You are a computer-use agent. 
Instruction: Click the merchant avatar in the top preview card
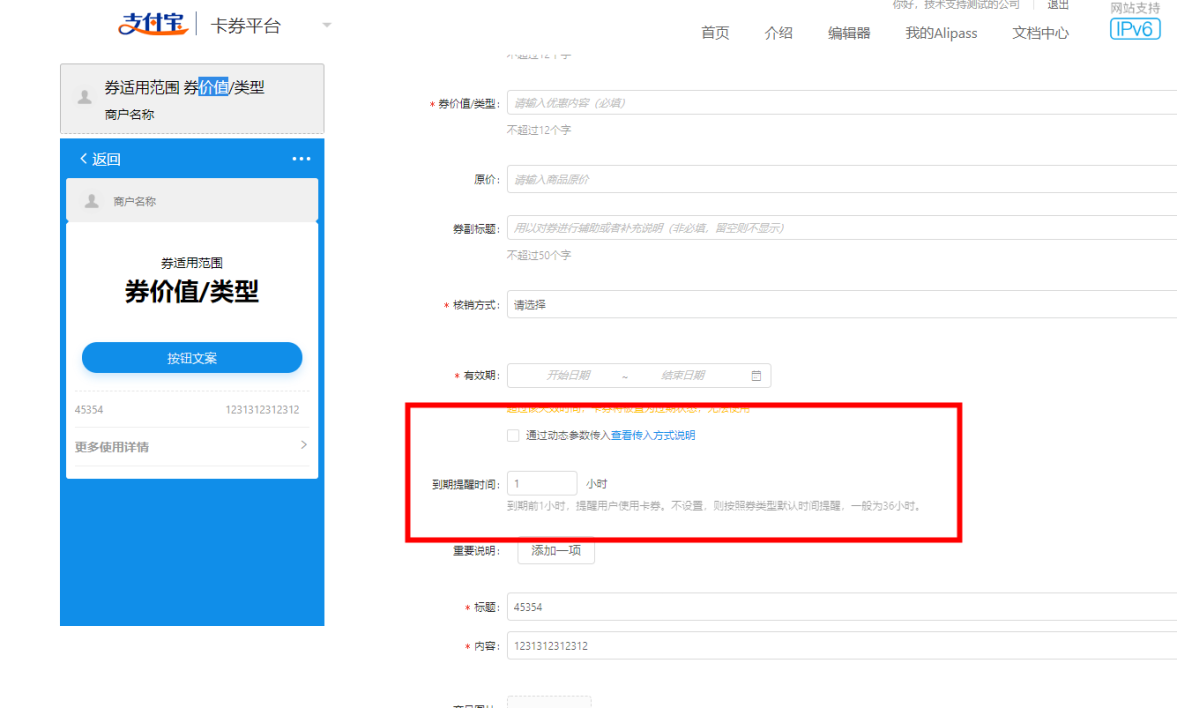85,97
